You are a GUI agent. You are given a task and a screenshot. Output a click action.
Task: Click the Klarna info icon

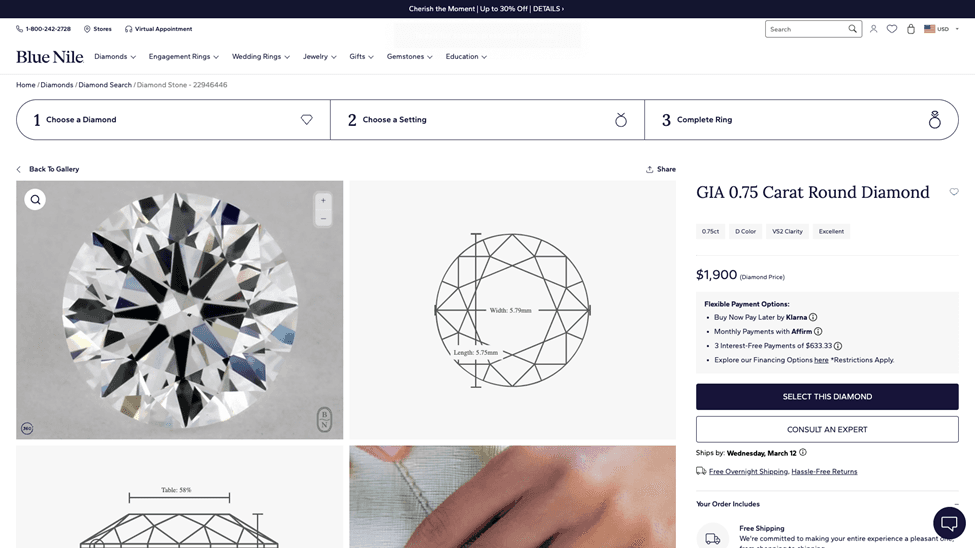[x=813, y=317]
